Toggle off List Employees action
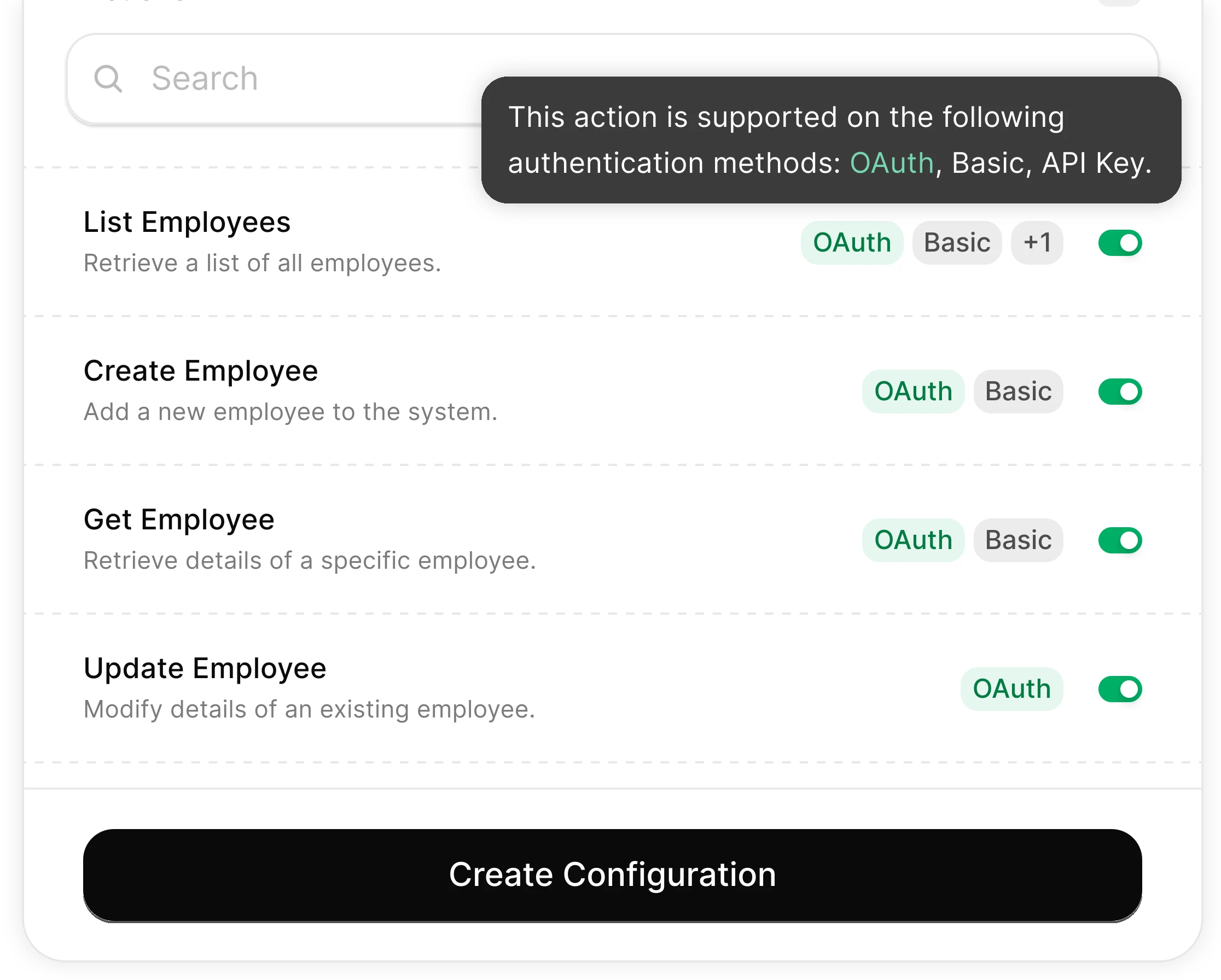 coord(1120,243)
